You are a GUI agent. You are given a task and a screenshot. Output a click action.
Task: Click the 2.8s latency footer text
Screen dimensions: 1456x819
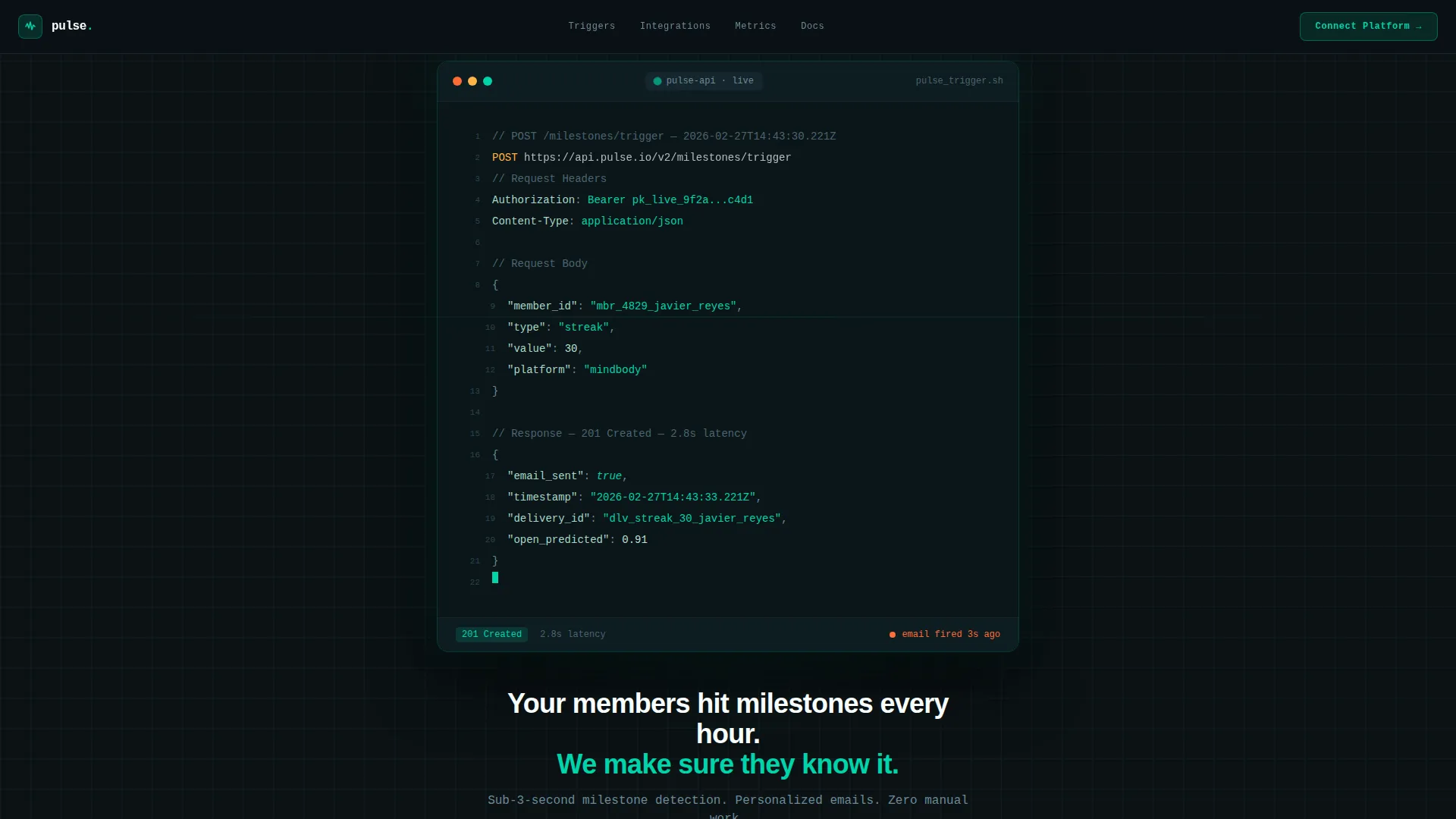(x=573, y=634)
